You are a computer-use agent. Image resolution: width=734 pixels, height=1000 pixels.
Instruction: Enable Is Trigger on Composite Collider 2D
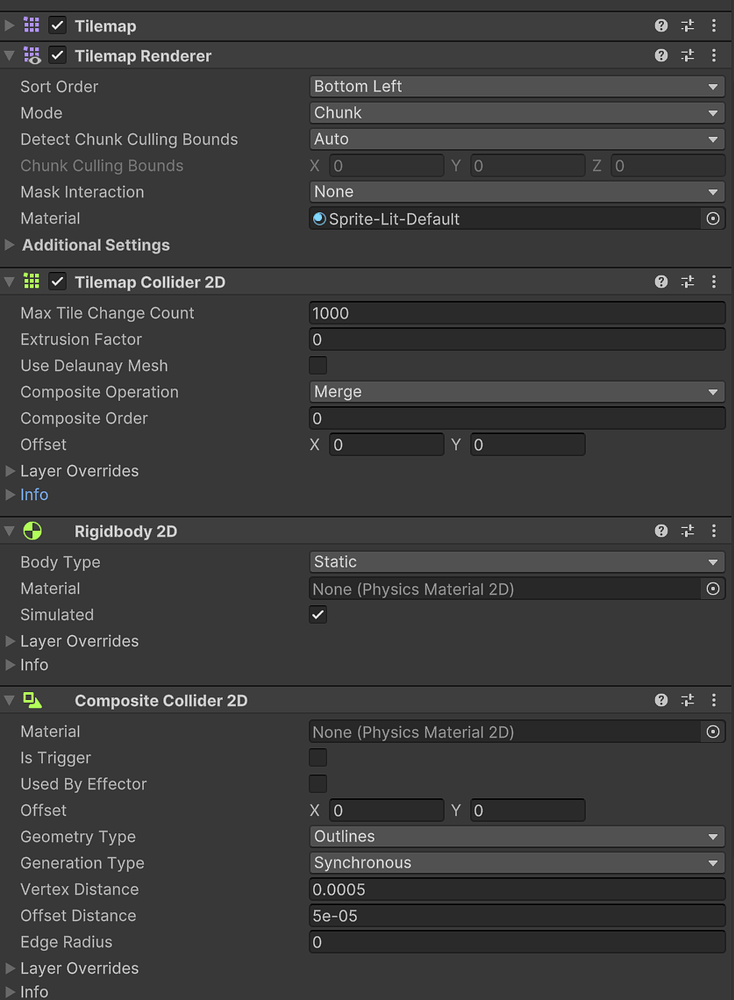(318, 757)
